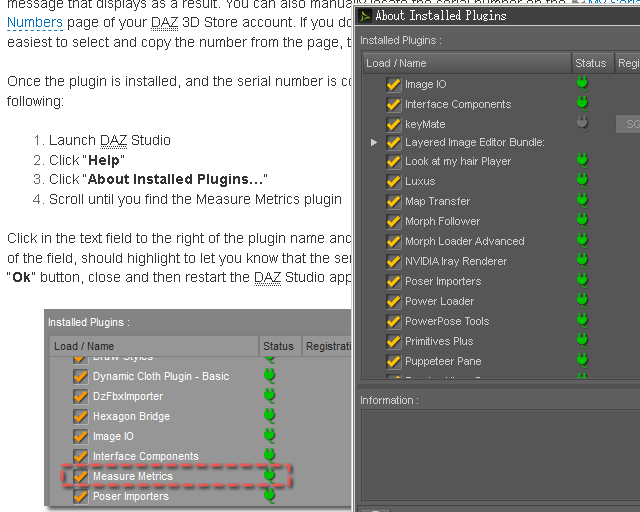Click the Installed Plugins screenshot image on web page
640x512 pixels.
198,408
